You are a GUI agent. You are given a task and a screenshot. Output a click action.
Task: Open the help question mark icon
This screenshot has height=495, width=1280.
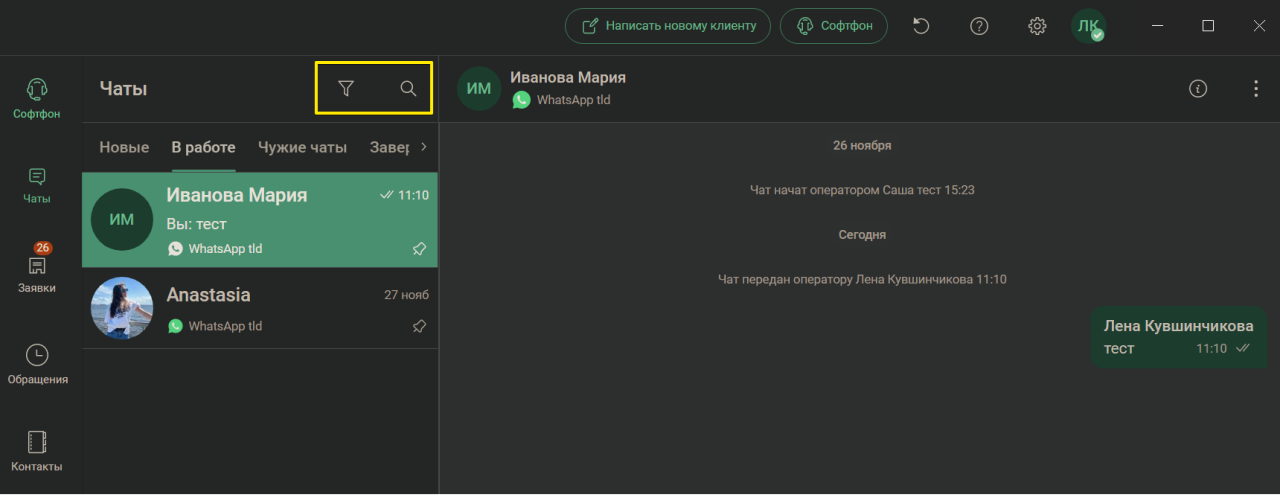tap(980, 26)
